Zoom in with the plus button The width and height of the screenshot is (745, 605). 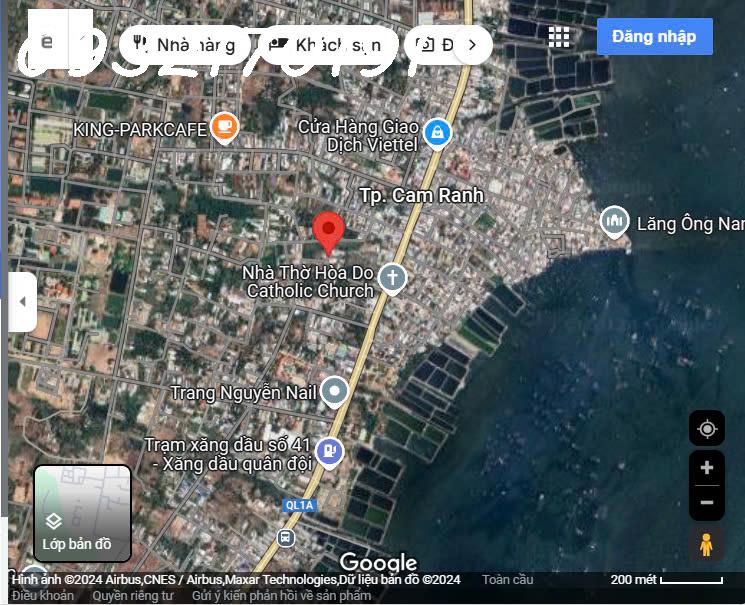point(707,468)
